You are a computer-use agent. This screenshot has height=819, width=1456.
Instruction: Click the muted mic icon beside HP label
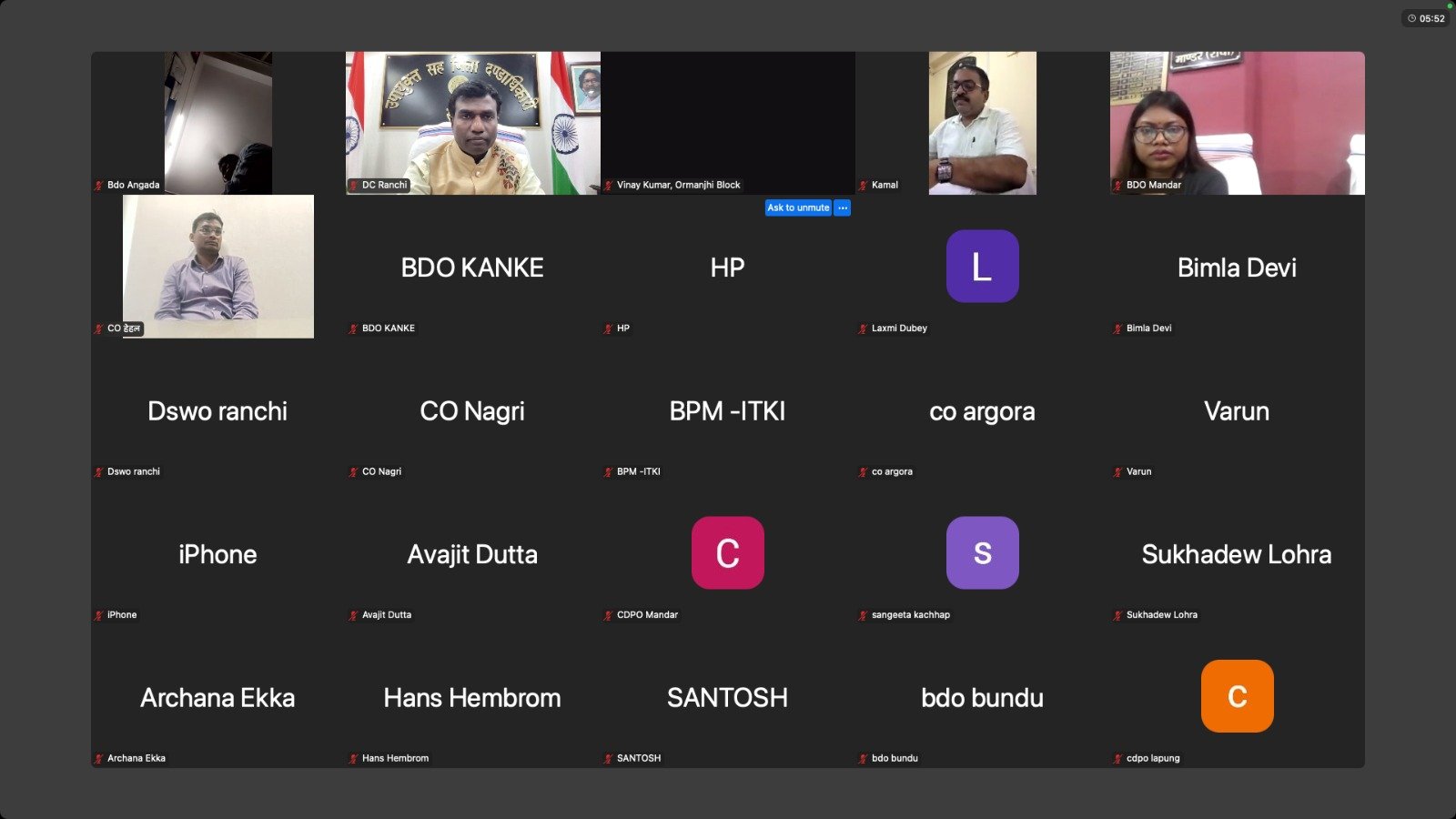(x=609, y=329)
